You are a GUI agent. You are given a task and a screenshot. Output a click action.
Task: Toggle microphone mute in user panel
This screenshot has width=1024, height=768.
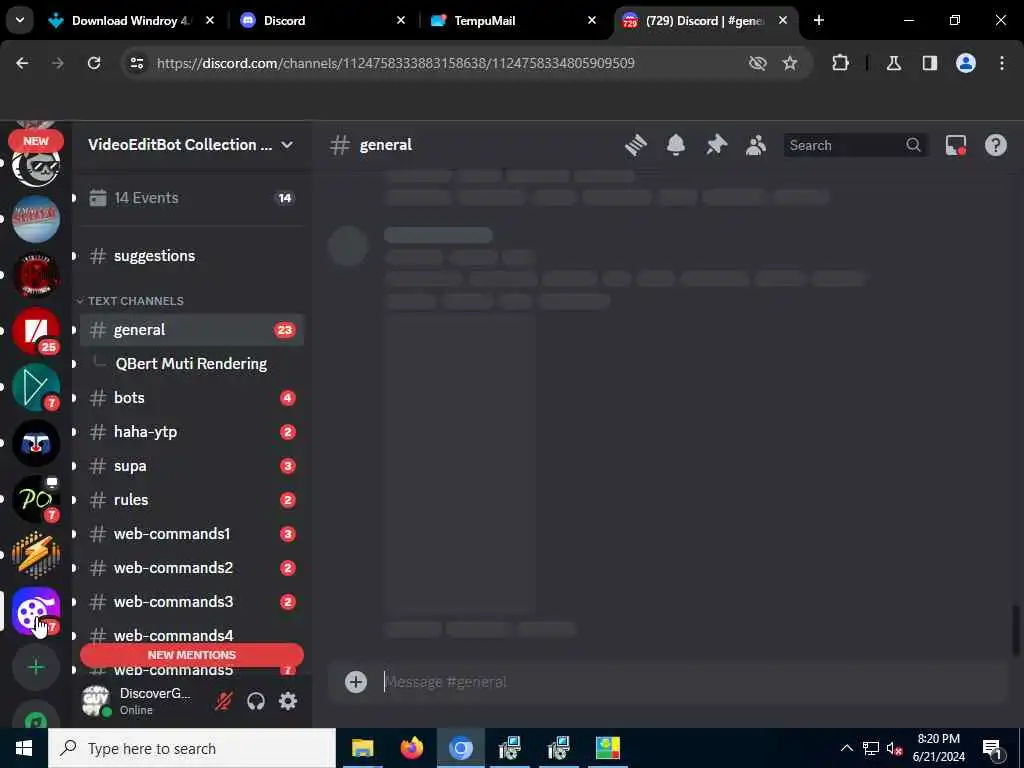(223, 701)
